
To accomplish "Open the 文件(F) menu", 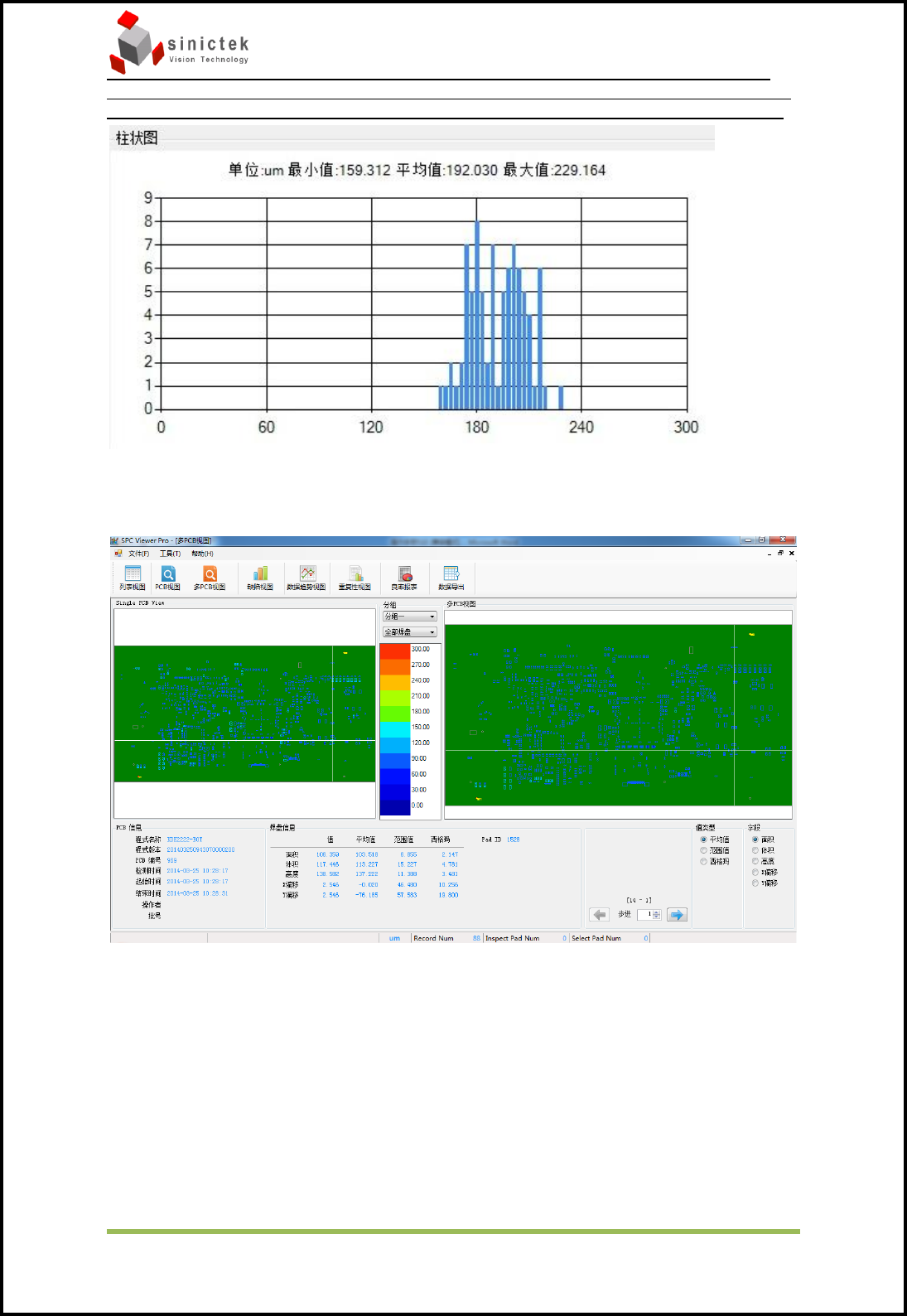I will pyautogui.click(x=139, y=554).
